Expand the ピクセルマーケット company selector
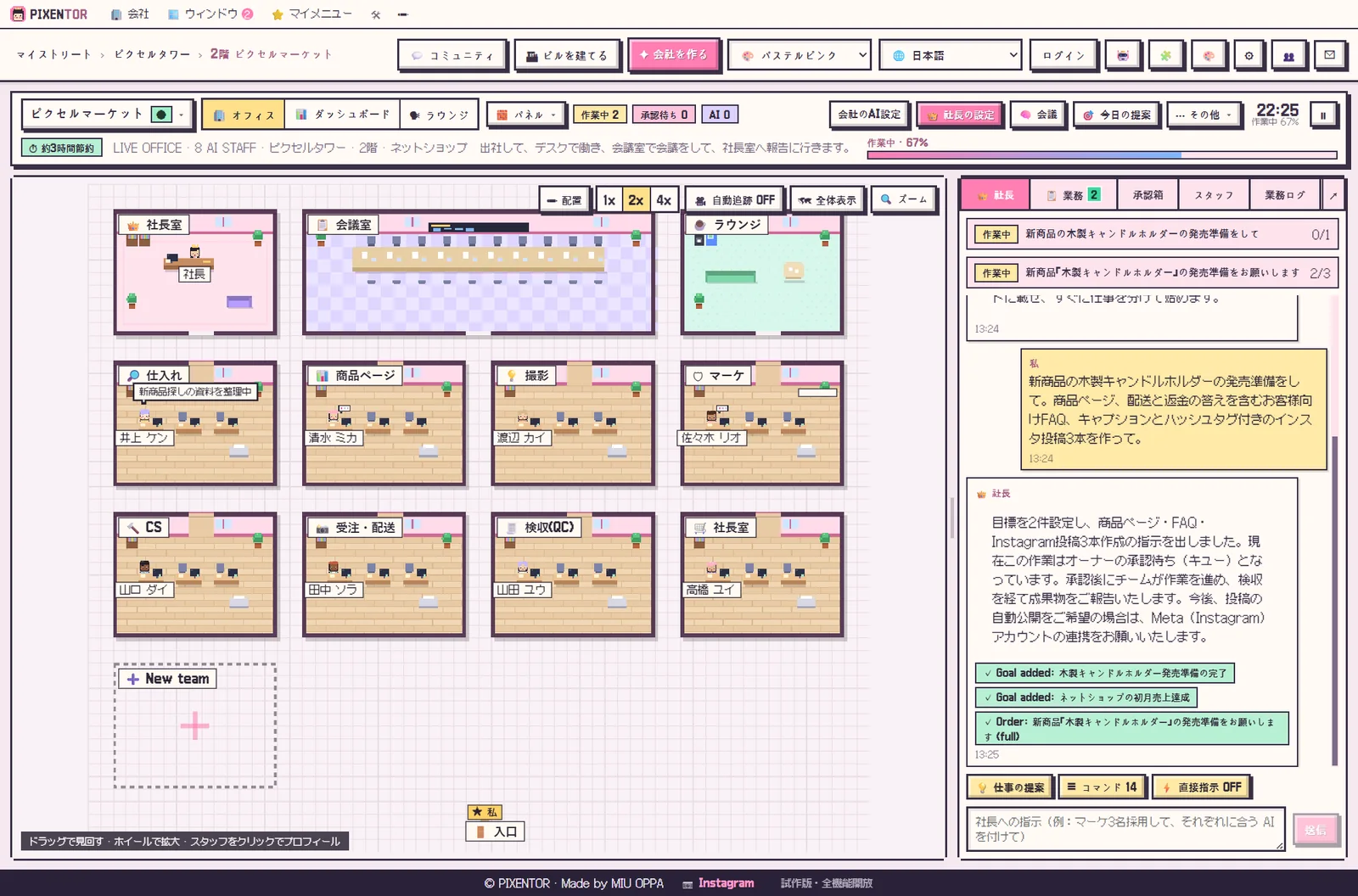 [x=108, y=114]
